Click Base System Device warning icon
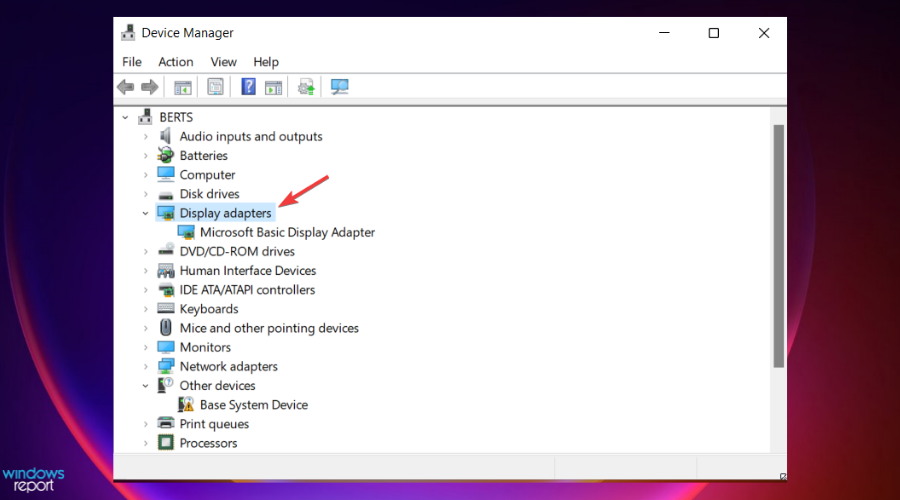The width and height of the screenshot is (900, 500). point(186,404)
